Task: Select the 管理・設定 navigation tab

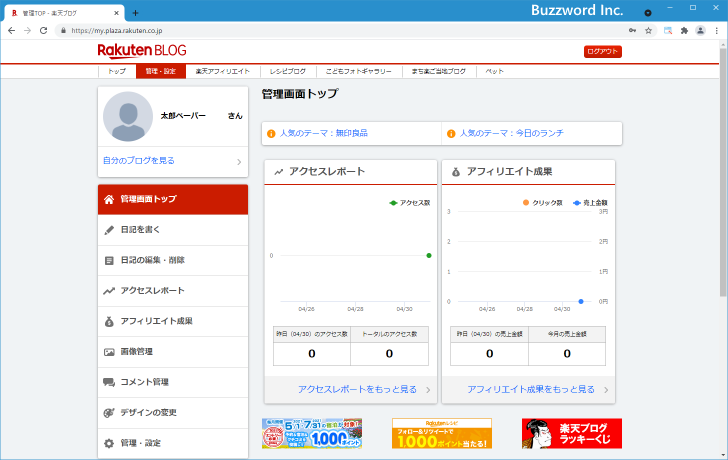Action: tap(161, 71)
